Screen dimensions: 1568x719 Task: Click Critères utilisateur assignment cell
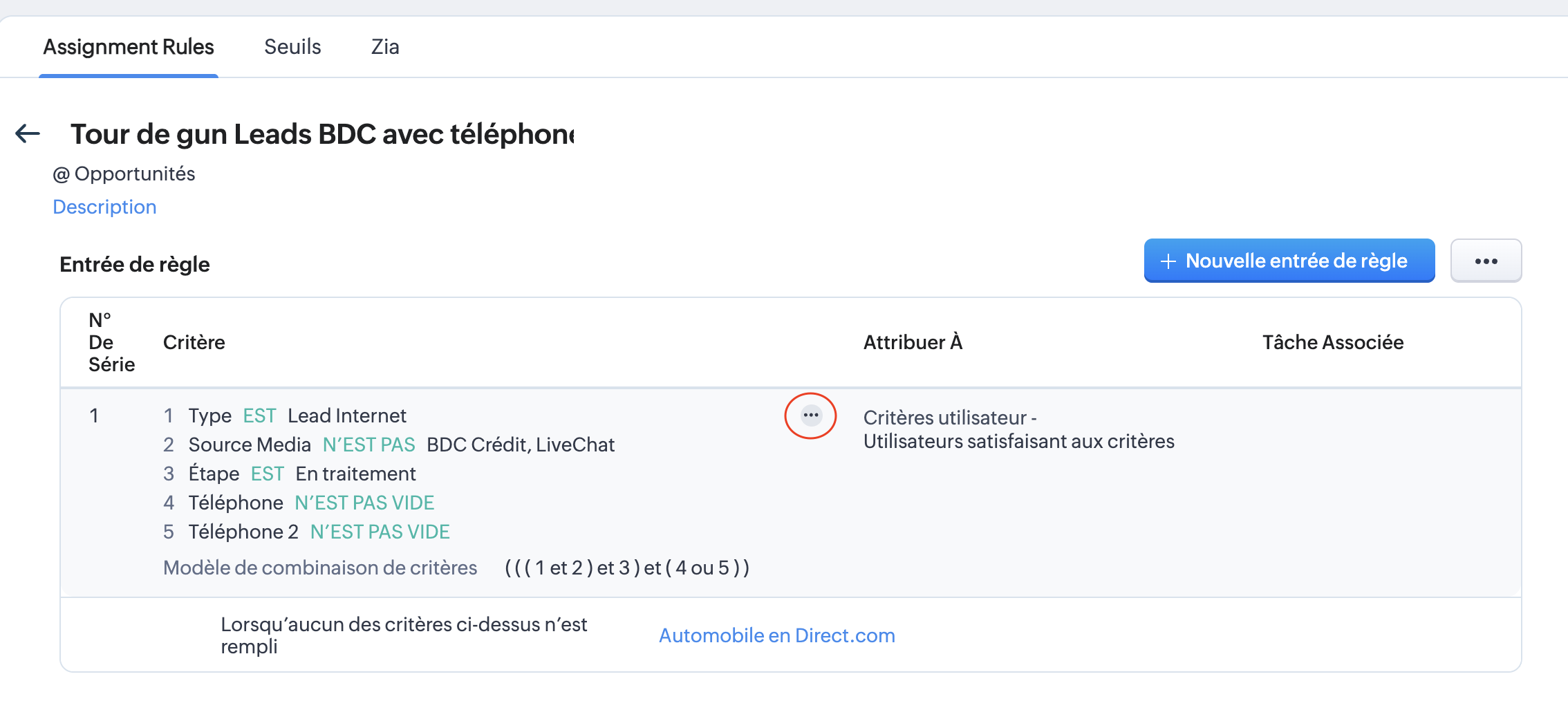[1018, 429]
